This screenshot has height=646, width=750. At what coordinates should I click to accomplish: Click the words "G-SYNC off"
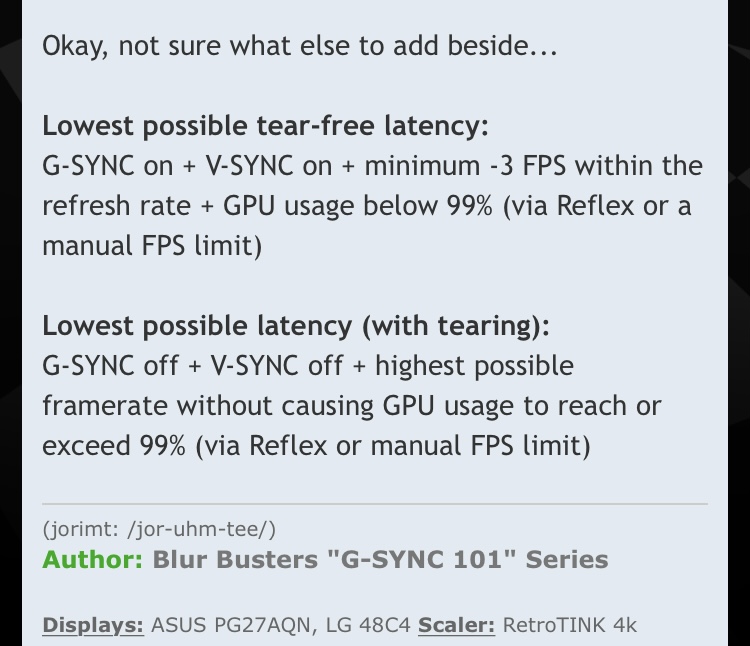(x=110, y=366)
